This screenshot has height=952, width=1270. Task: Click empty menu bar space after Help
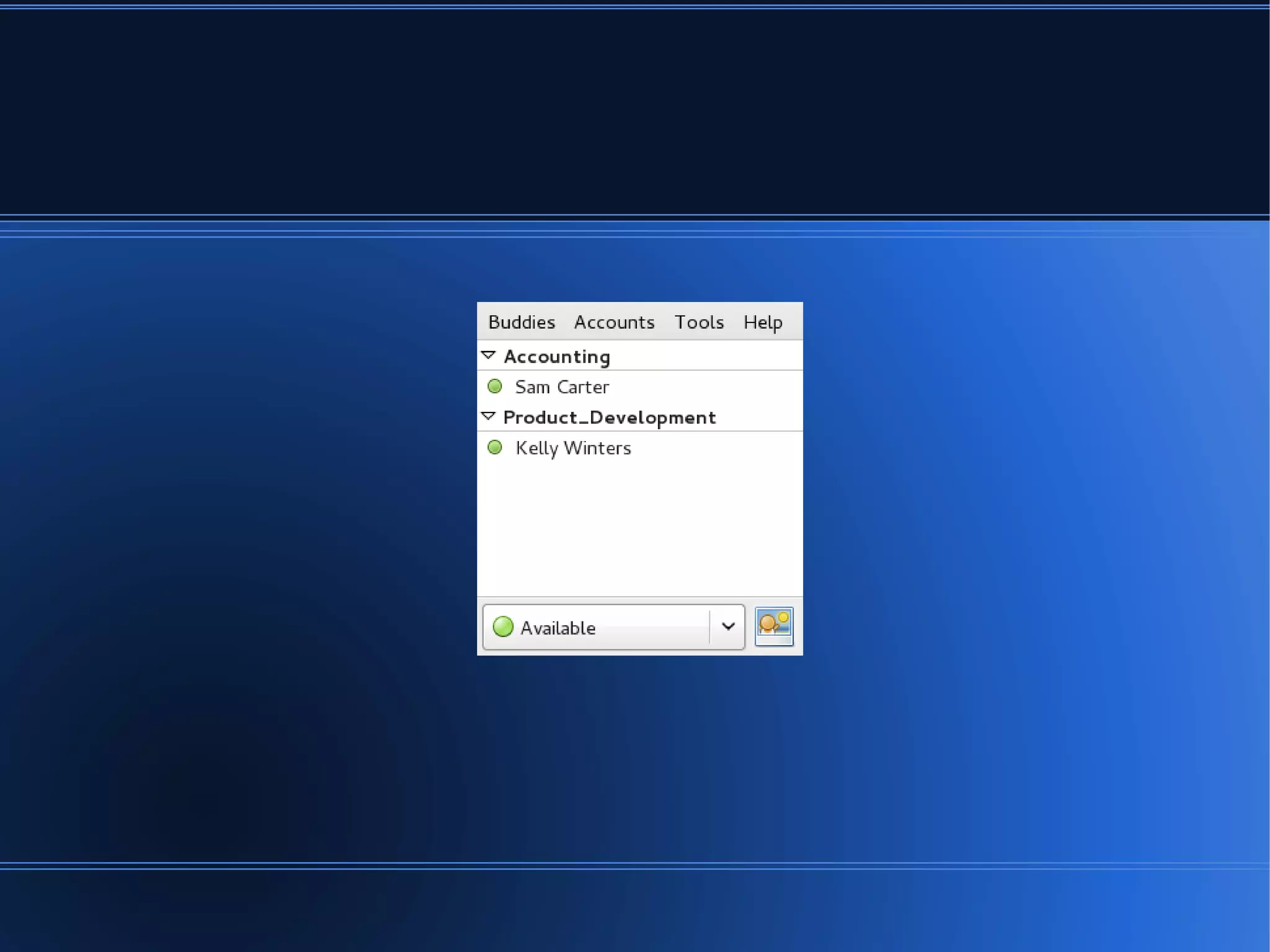(794, 322)
